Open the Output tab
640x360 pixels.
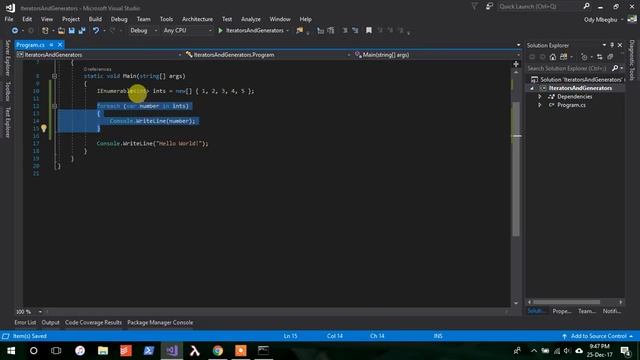click(51, 322)
